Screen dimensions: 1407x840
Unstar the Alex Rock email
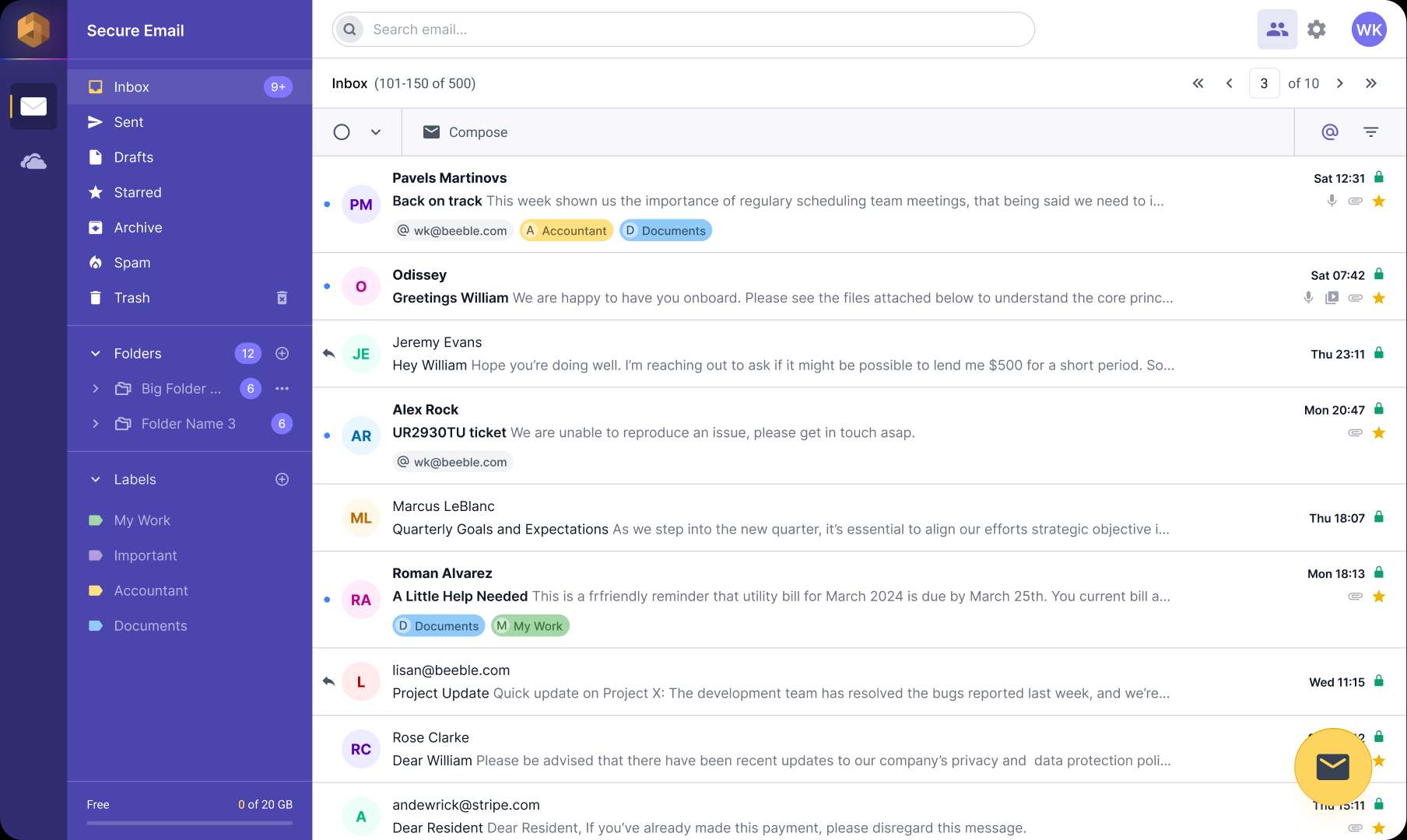[1379, 432]
